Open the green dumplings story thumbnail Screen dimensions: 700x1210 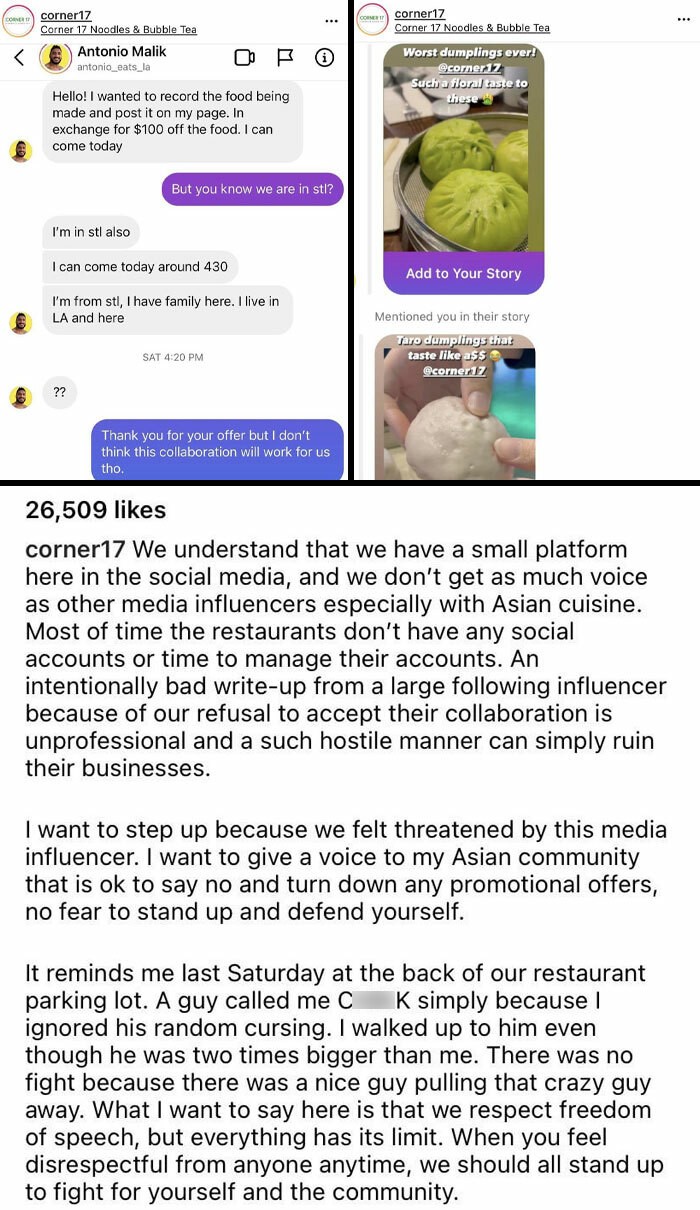pos(463,150)
